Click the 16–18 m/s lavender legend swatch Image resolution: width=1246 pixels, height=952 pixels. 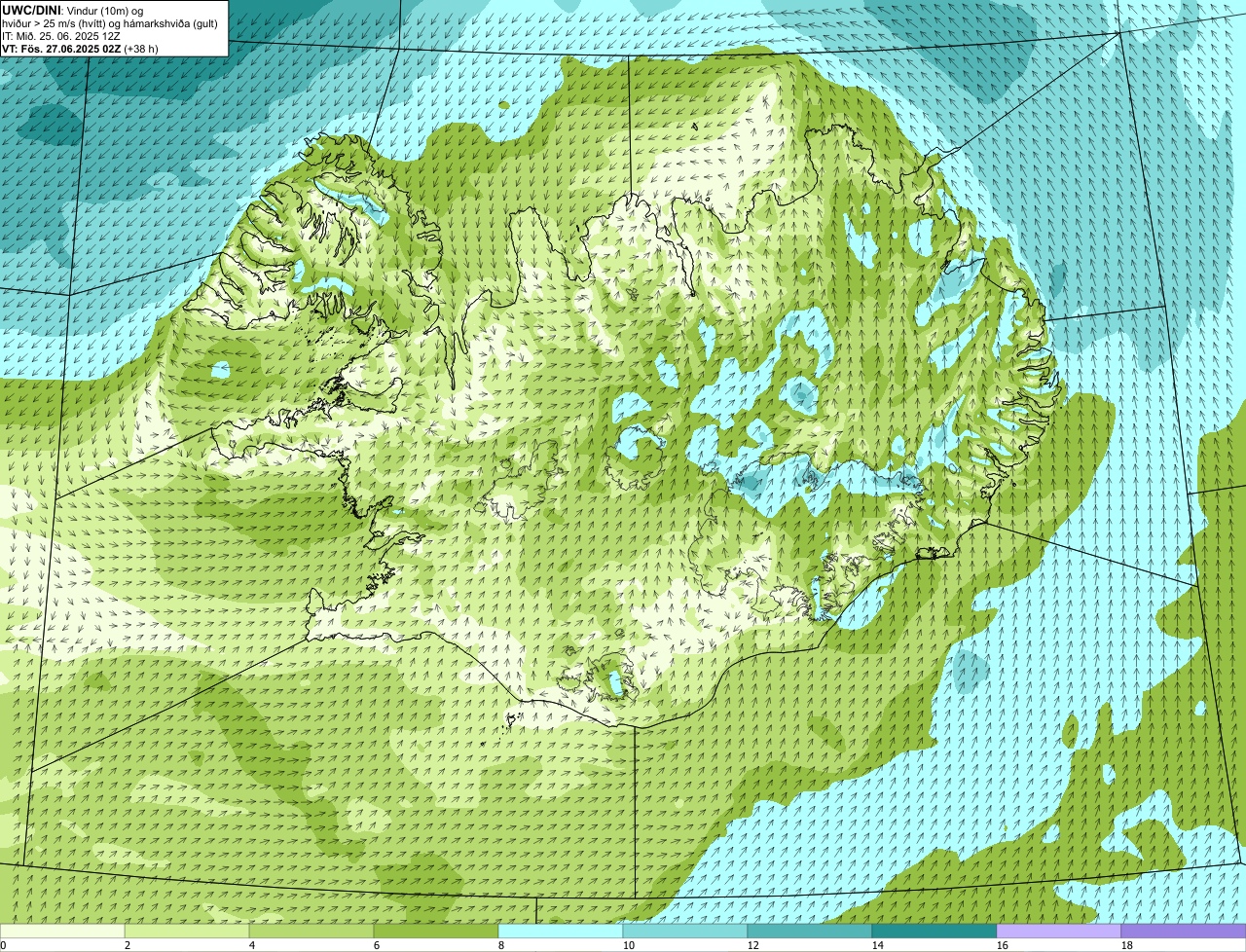click(1059, 931)
